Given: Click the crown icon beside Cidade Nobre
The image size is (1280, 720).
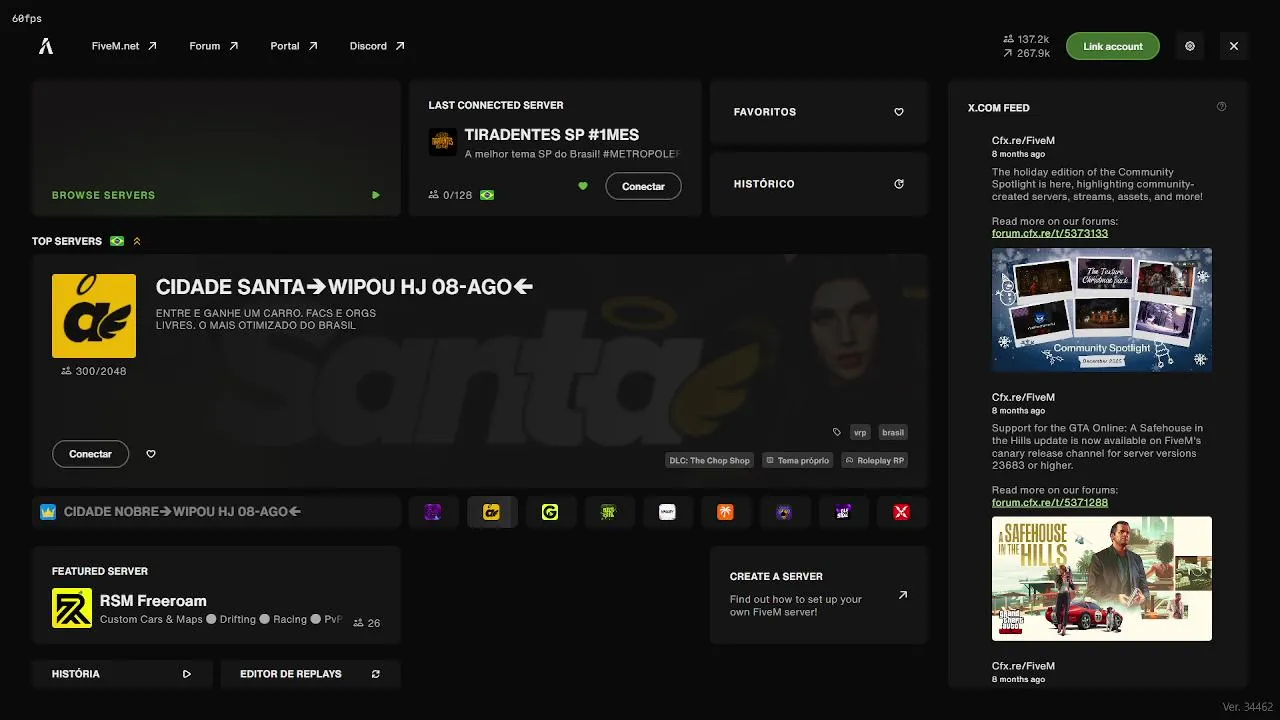Looking at the screenshot, I should 48,512.
